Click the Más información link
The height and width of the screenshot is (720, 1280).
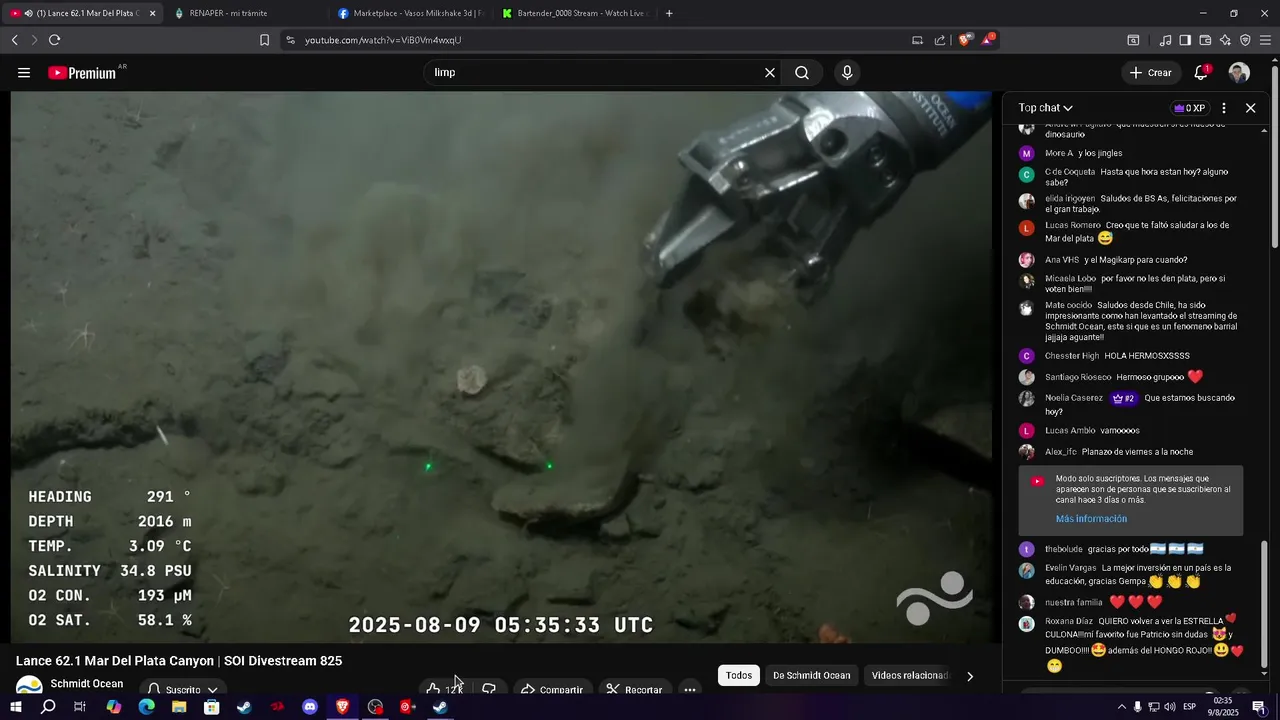pos(1091,519)
